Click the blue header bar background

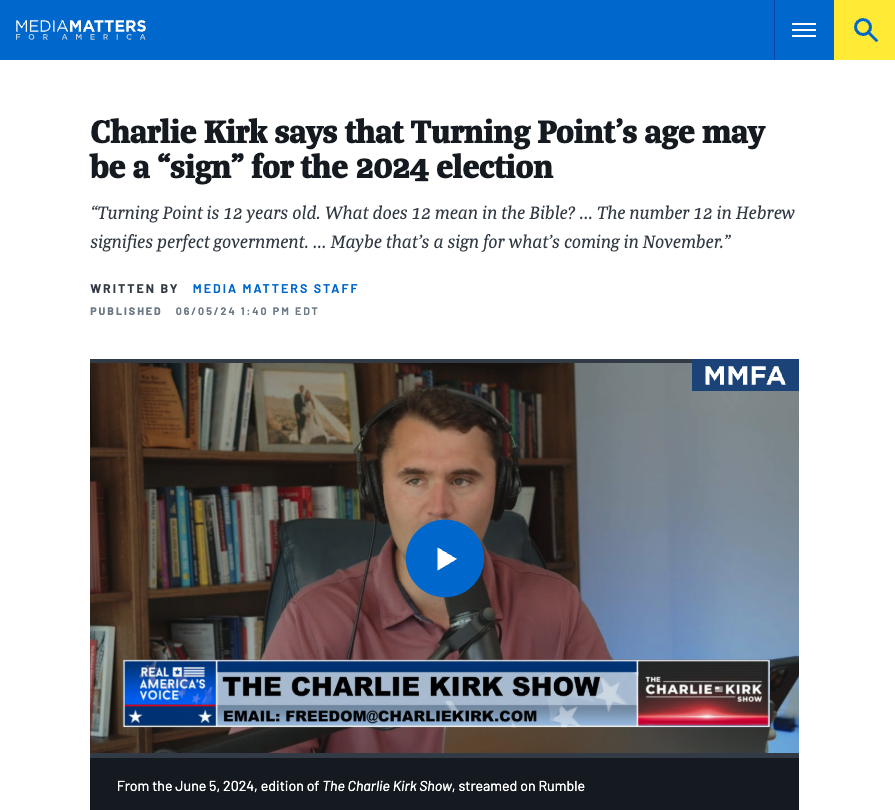pyautogui.click(x=457, y=30)
